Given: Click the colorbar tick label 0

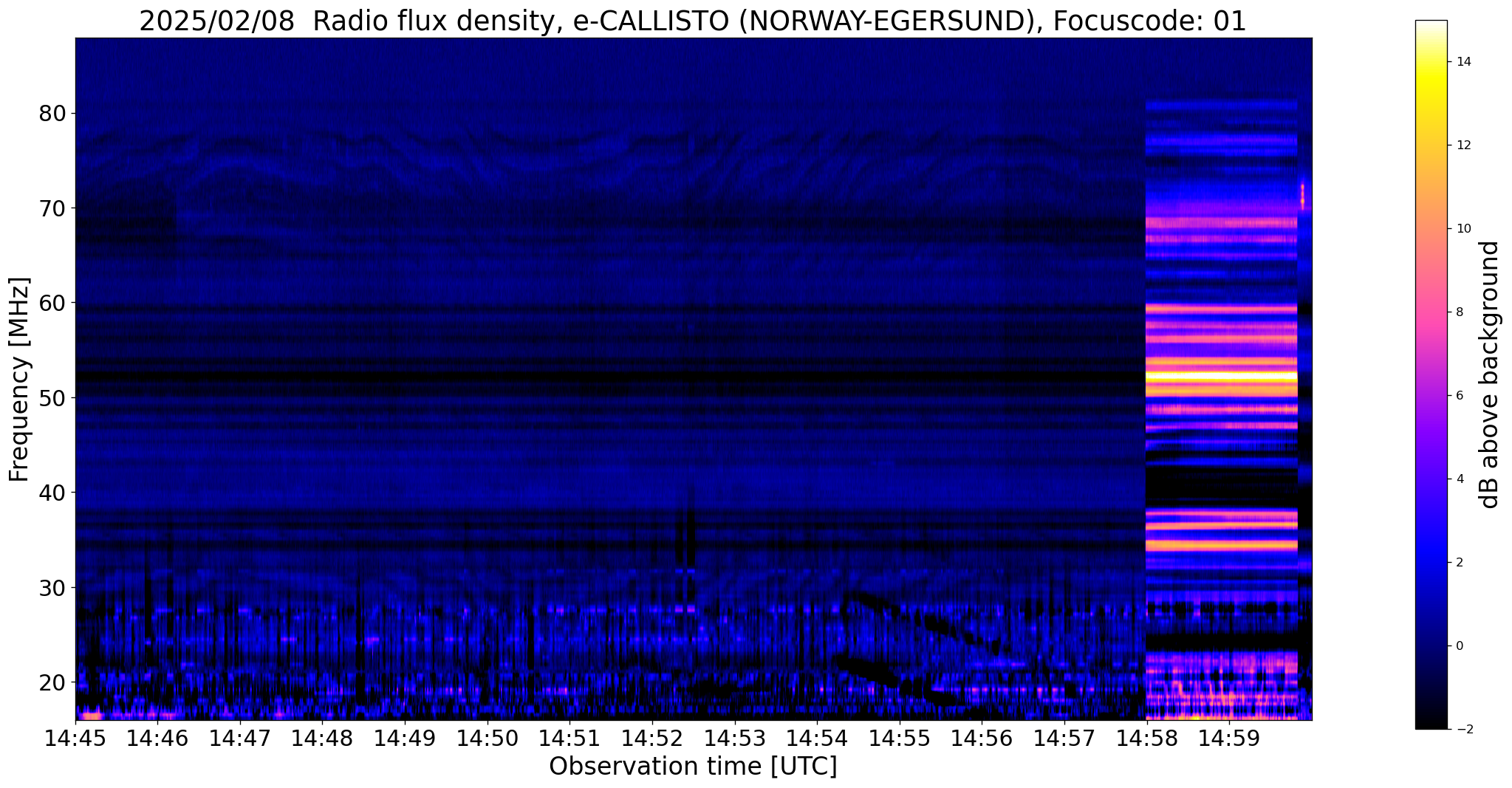Looking at the screenshot, I should pos(1459,646).
